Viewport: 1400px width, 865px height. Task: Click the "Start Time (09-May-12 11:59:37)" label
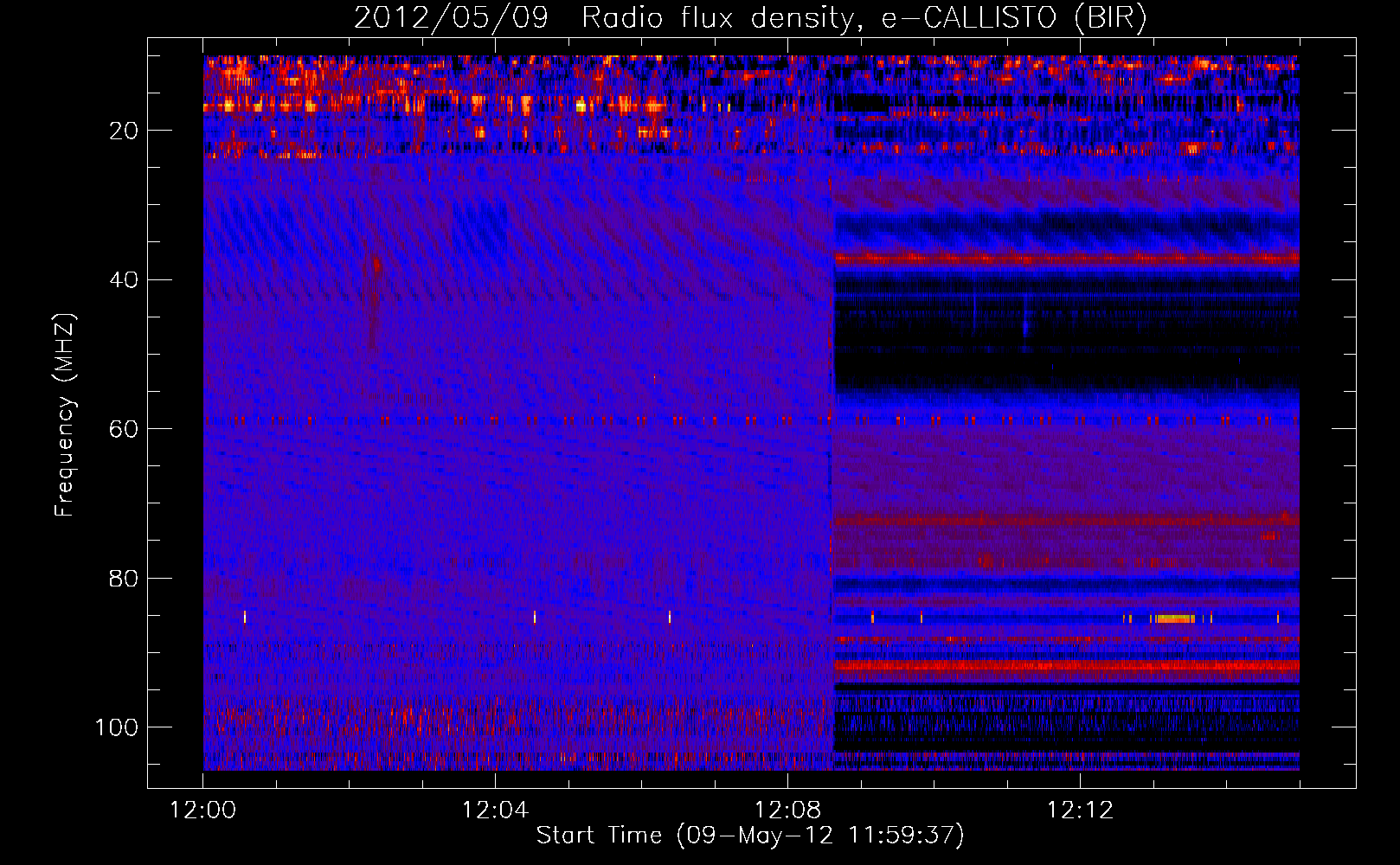tap(750, 836)
